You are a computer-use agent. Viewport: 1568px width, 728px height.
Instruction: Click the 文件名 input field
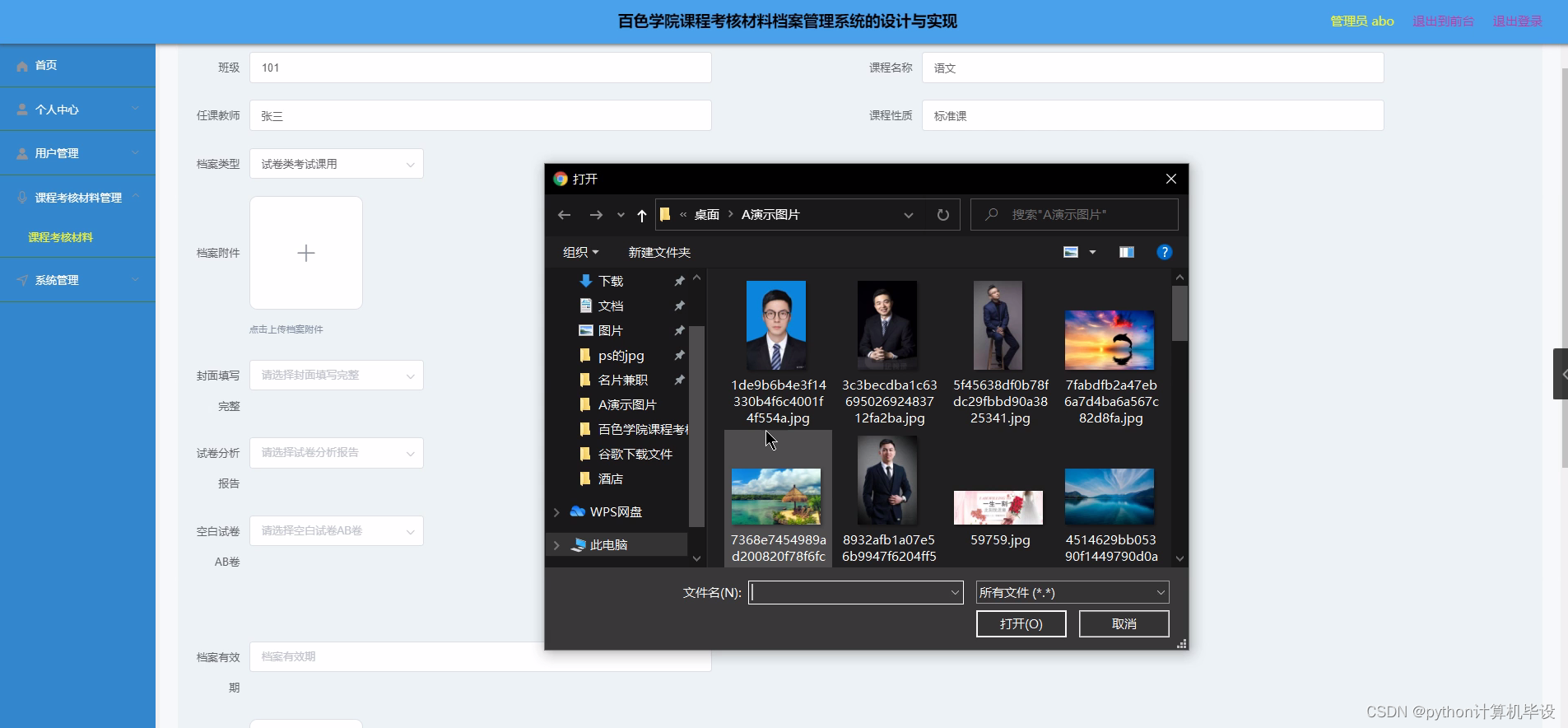coord(848,593)
